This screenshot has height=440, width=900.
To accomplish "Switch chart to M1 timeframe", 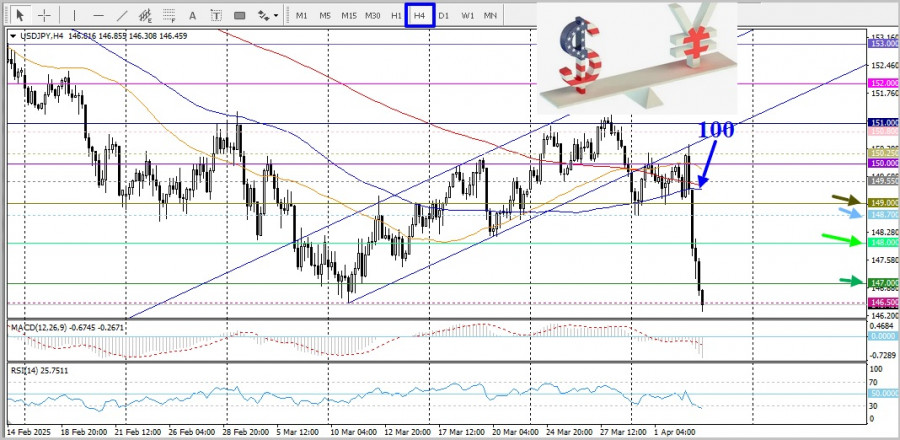I will [301, 15].
